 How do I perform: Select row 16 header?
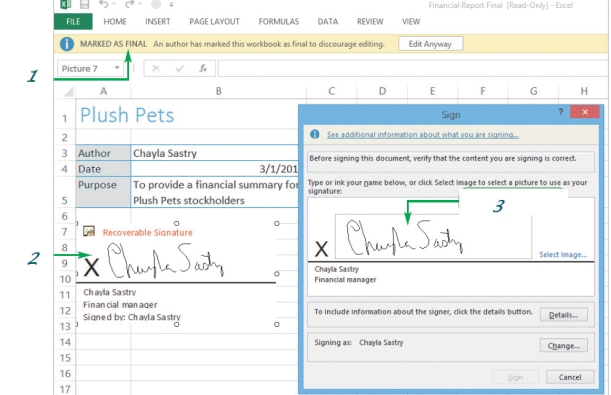65,374
